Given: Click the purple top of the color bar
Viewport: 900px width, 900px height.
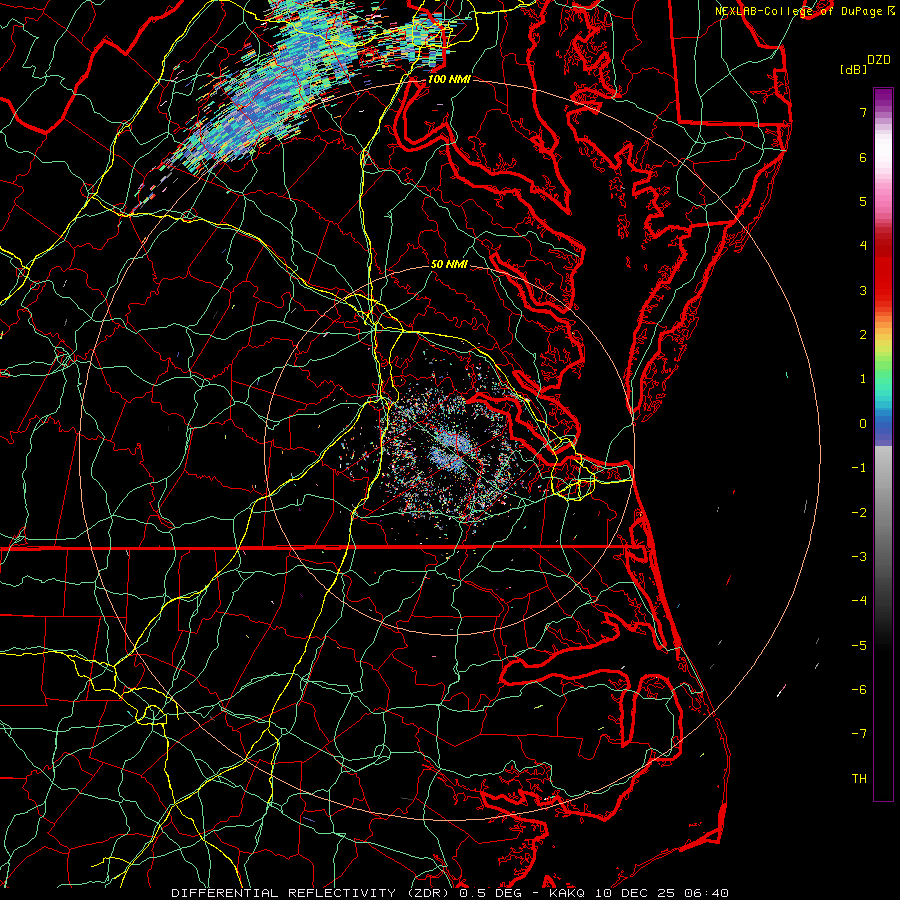Looking at the screenshot, I should 883,98.
